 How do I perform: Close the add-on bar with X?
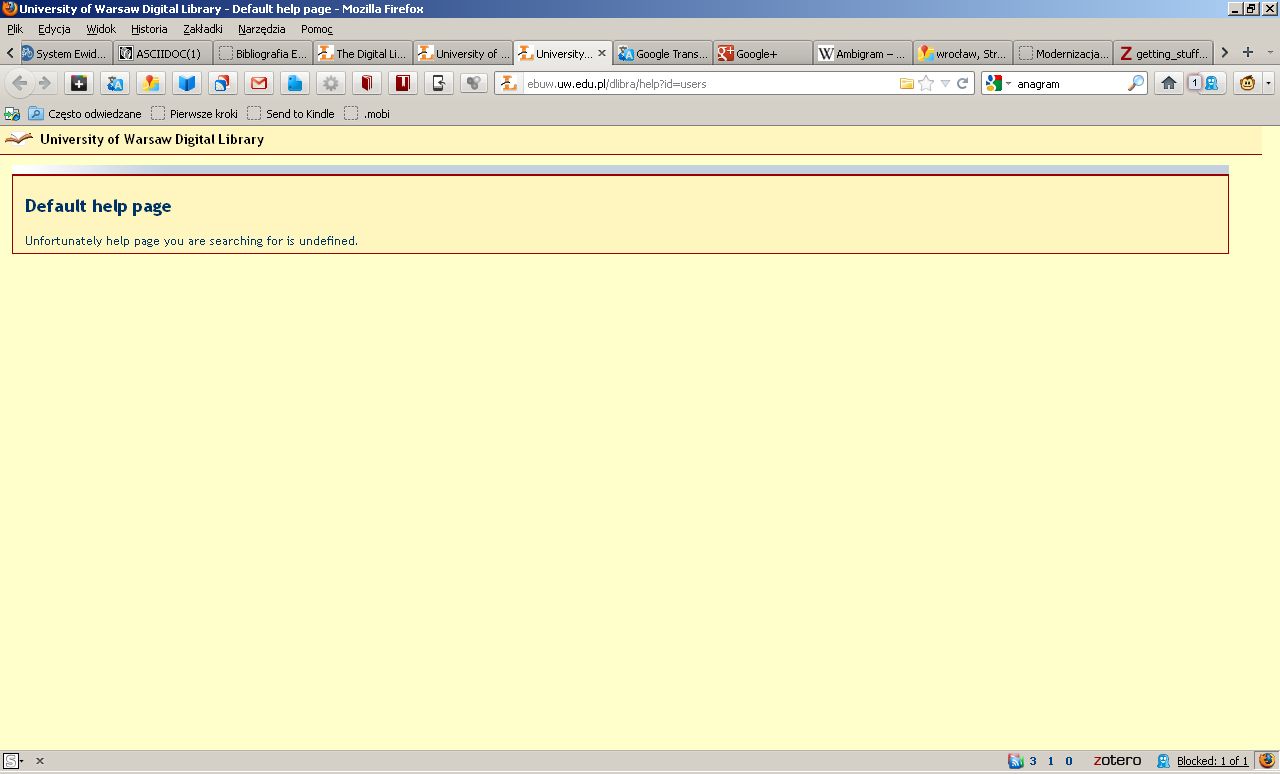[40, 761]
